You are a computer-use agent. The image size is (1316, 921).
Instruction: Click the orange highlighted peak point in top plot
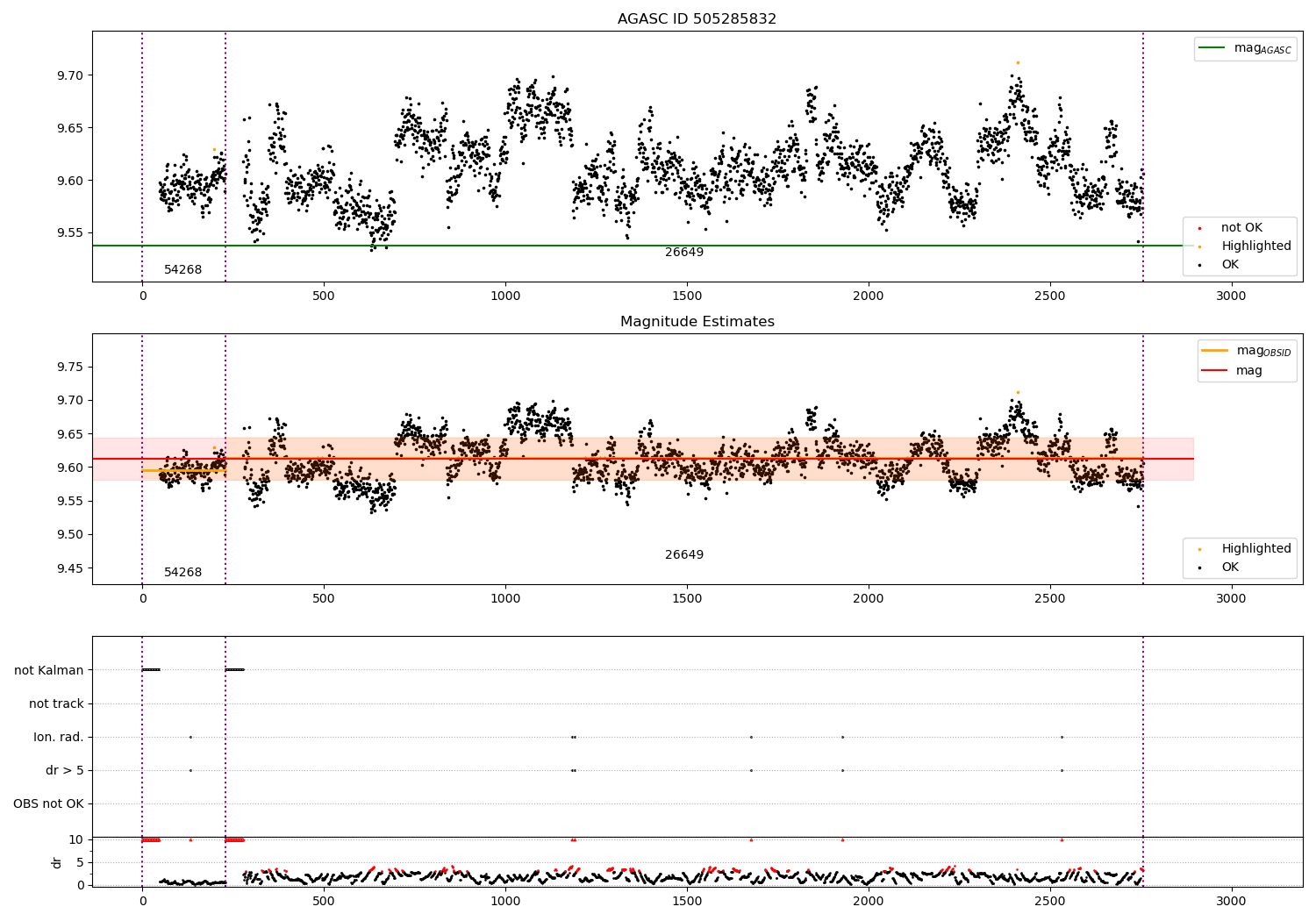(1018, 62)
